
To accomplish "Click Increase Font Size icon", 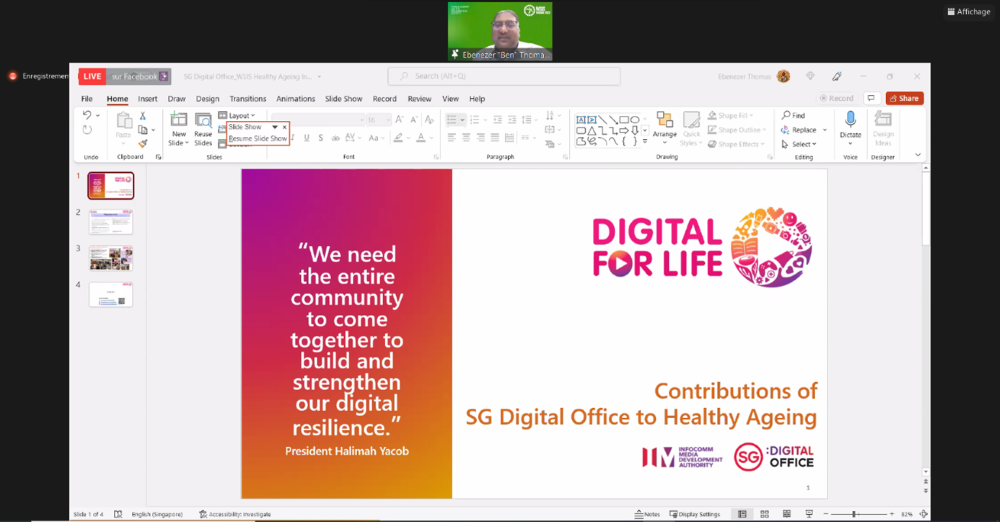I will [399, 119].
